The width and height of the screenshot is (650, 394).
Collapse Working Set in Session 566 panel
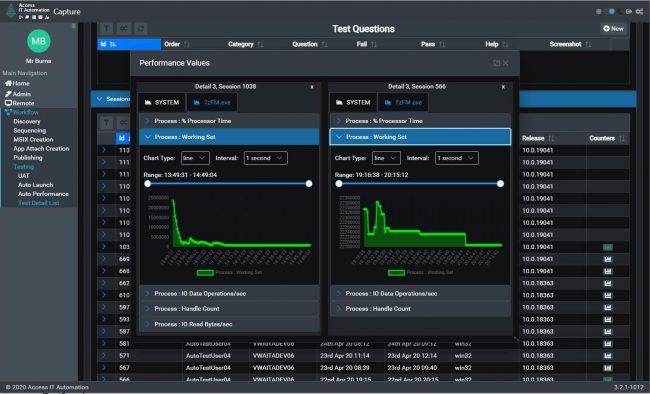(420, 137)
